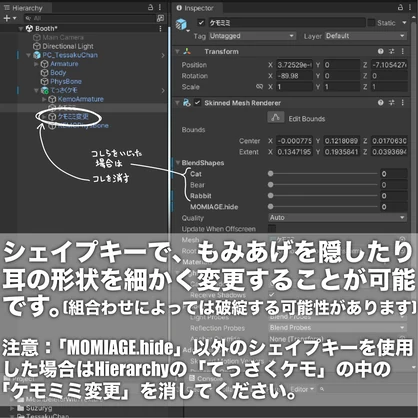Open Skinned Mesh Renderer help icon
The image size is (418, 418).
(381, 102)
